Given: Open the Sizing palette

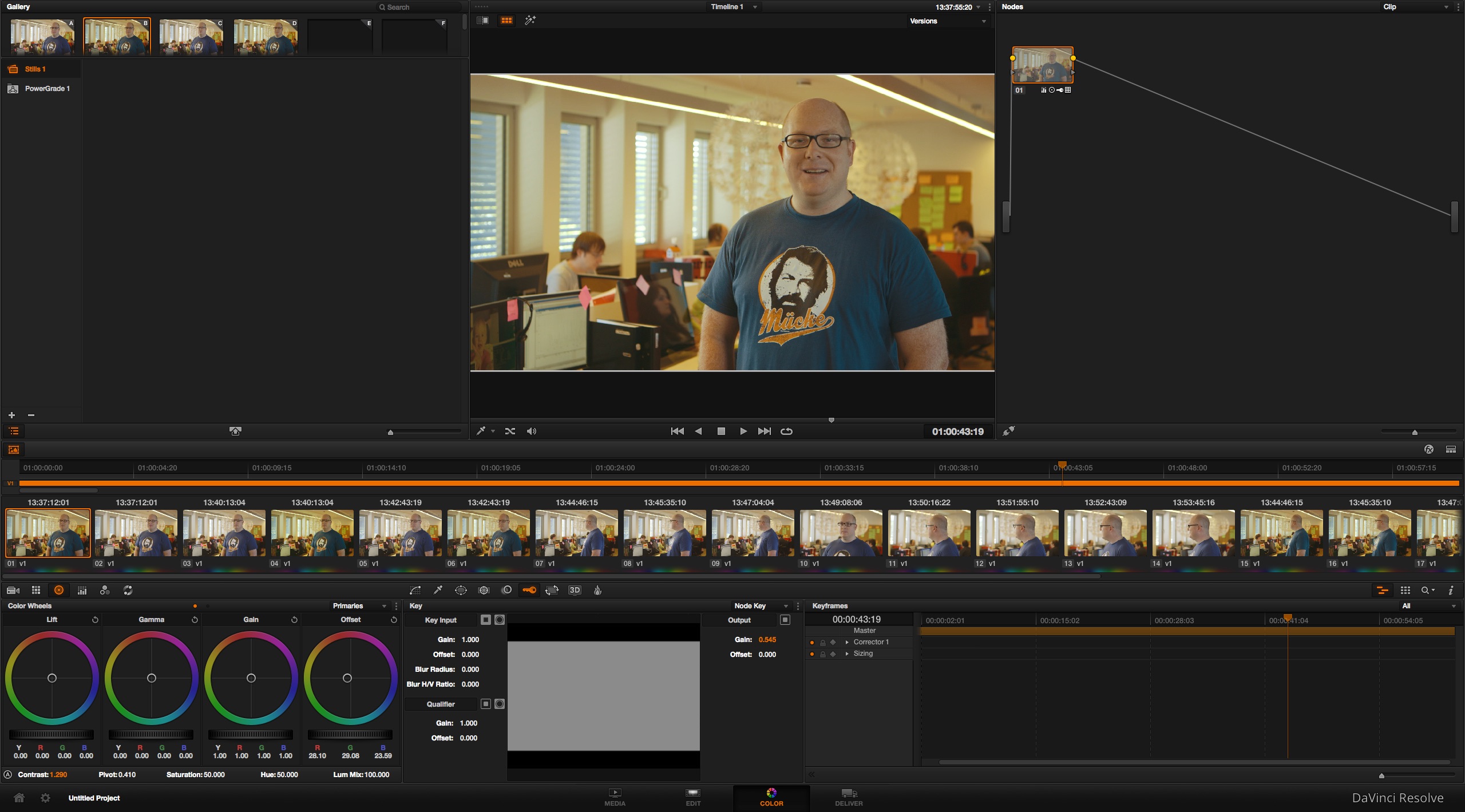Looking at the screenshot, I should point(552,590).
